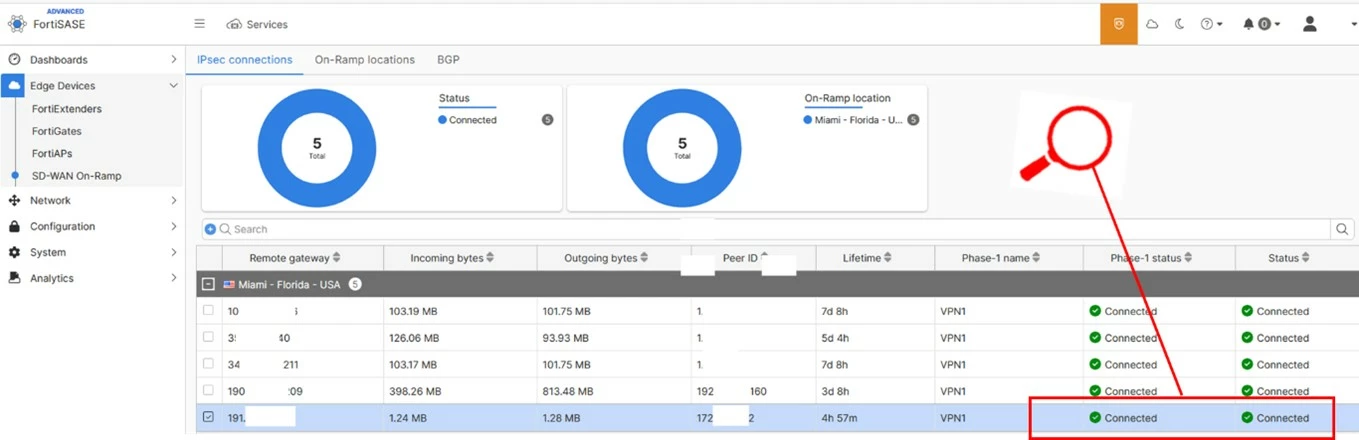This screenshot has width=1359, height=440.
Task: Click the Miami - Florida legend entry
Action: coord(853,120)
